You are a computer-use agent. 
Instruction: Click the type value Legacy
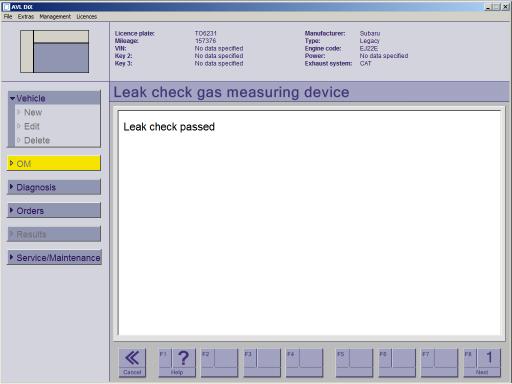pos(369,41)
